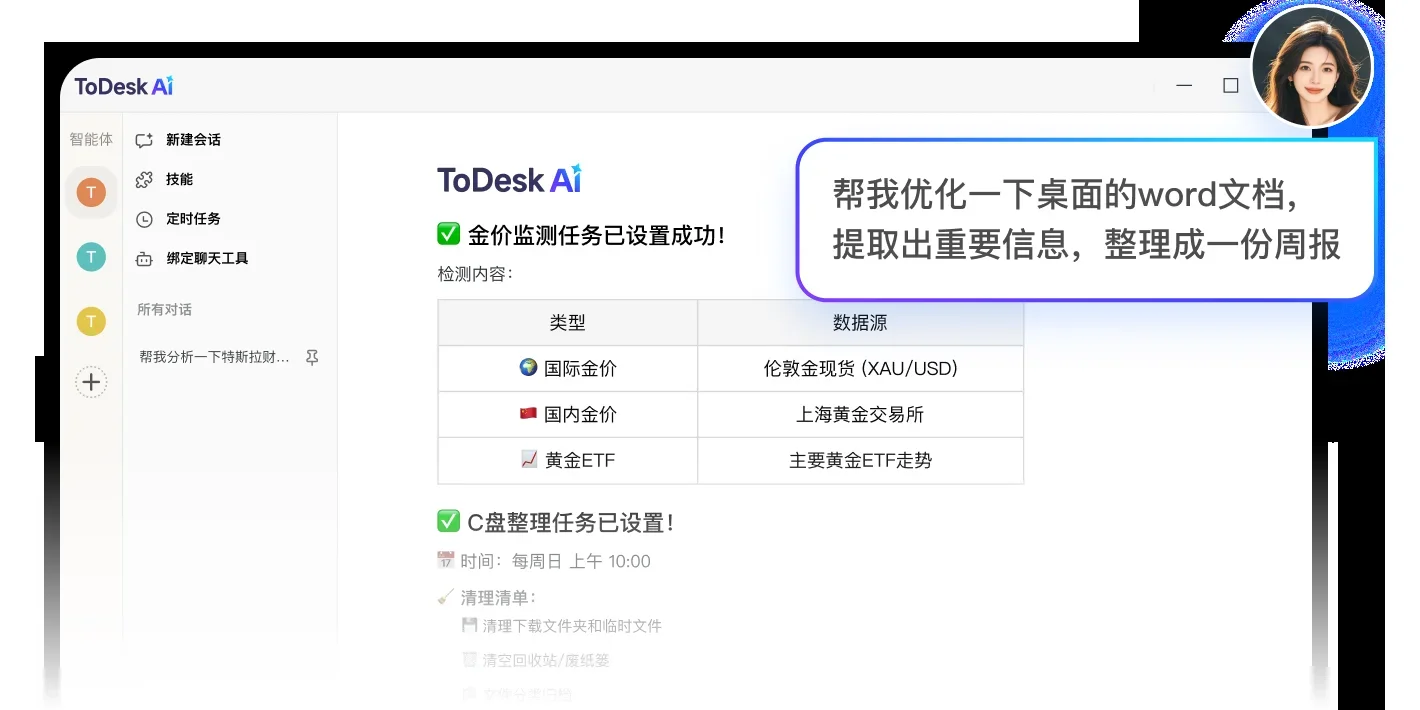Click the 数据源 table header

click(x=861, y=323)
